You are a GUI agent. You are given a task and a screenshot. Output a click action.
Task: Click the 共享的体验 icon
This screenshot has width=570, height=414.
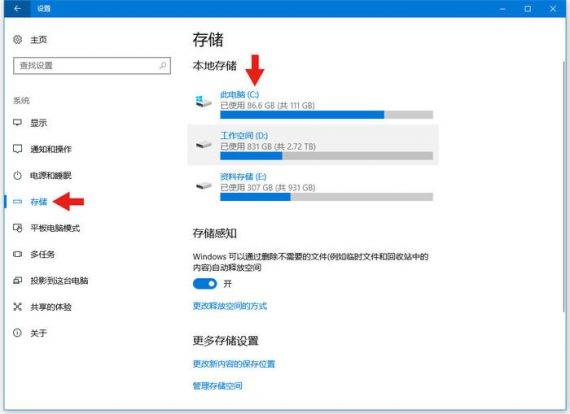click(17, 306)
